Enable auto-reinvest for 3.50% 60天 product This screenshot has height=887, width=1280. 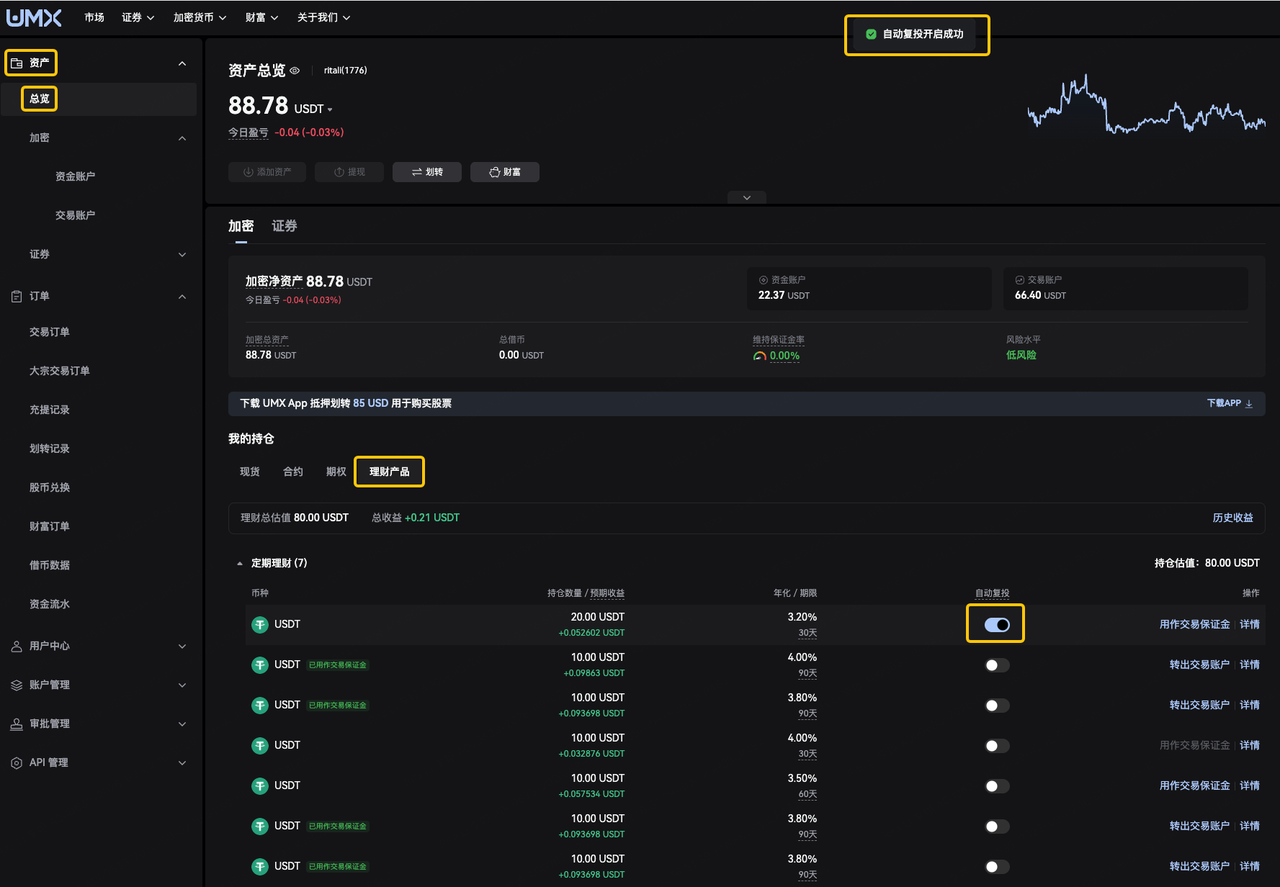(x=997, y=786)
